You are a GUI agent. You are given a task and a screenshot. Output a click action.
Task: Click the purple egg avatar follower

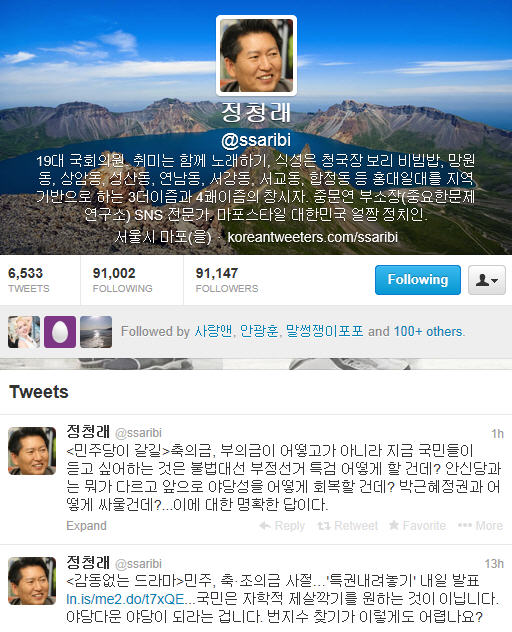click(60, 332)
